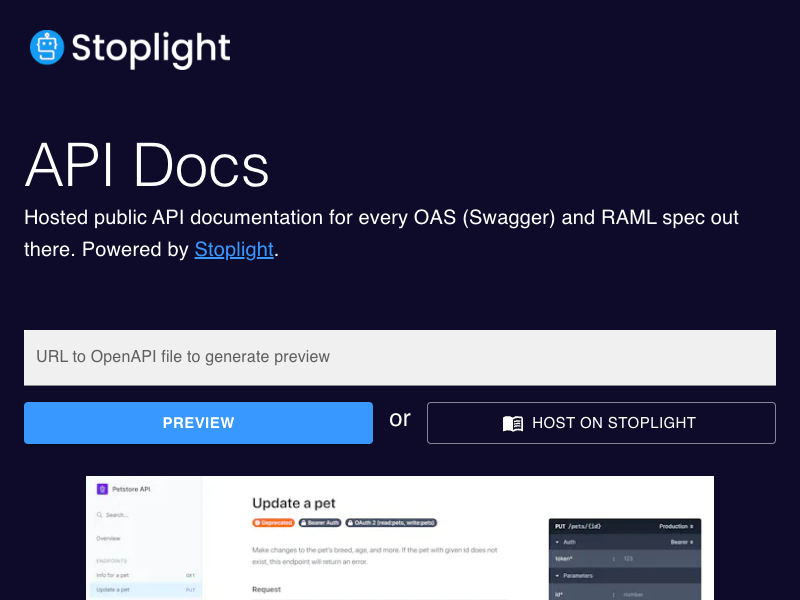This screenshot has width=800, height=600.
Task: Collapse the Parameters section in the preview panel
Action: [x=574, y=576]
